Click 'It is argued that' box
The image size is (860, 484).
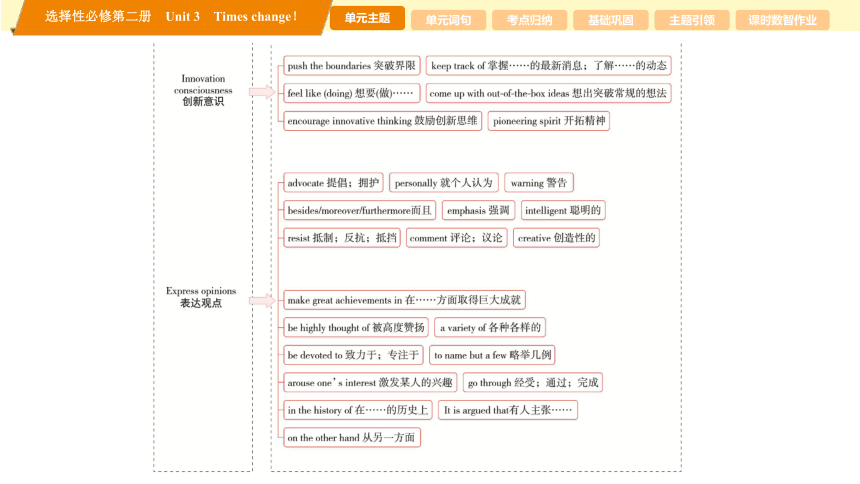(x=508, y=410)
